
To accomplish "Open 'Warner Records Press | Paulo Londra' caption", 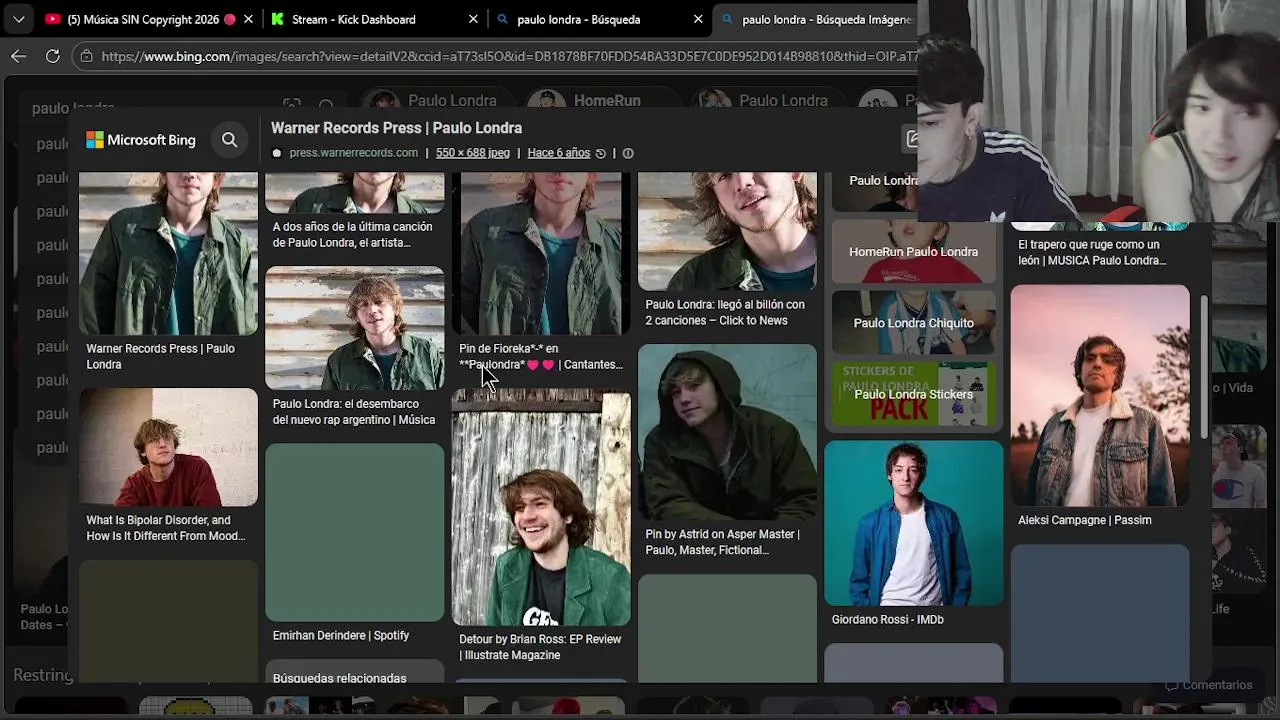I will 160,356.
